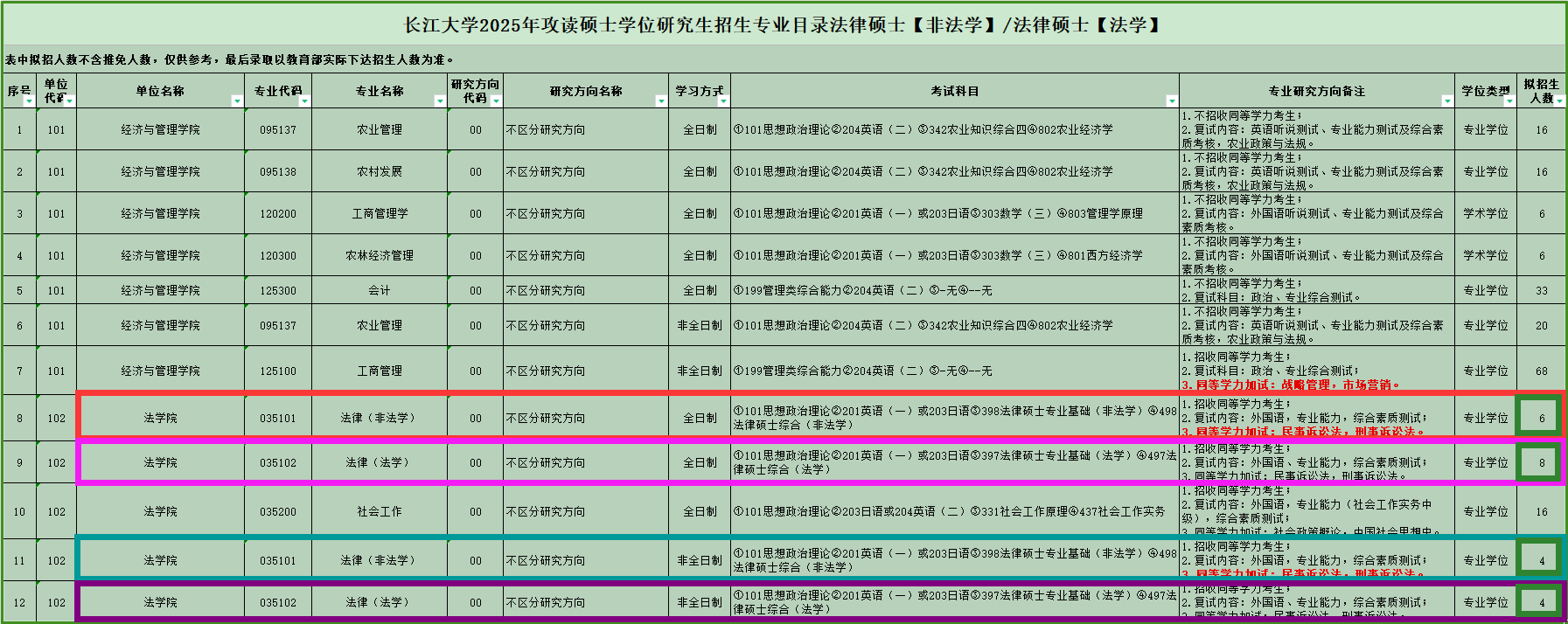
Task: Select the enrollment count 6 in row 8
Action: pos(1542,418)
